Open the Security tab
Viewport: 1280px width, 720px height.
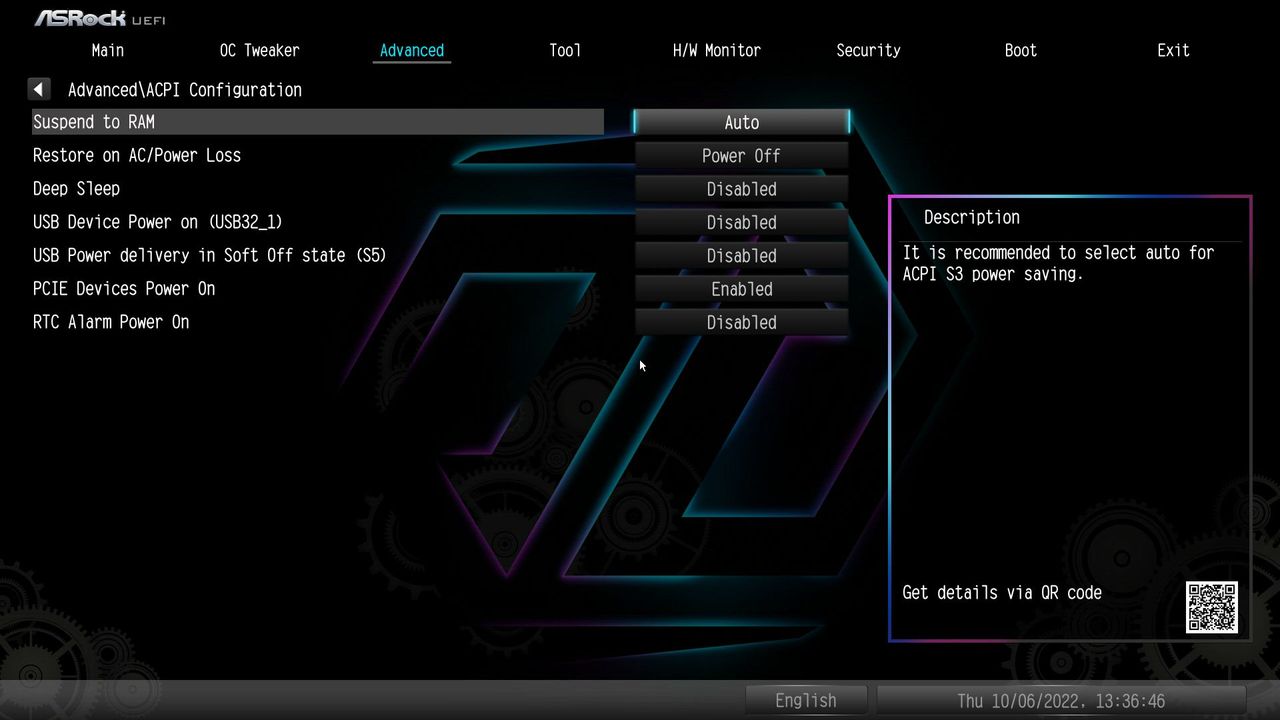pos(868,50)
